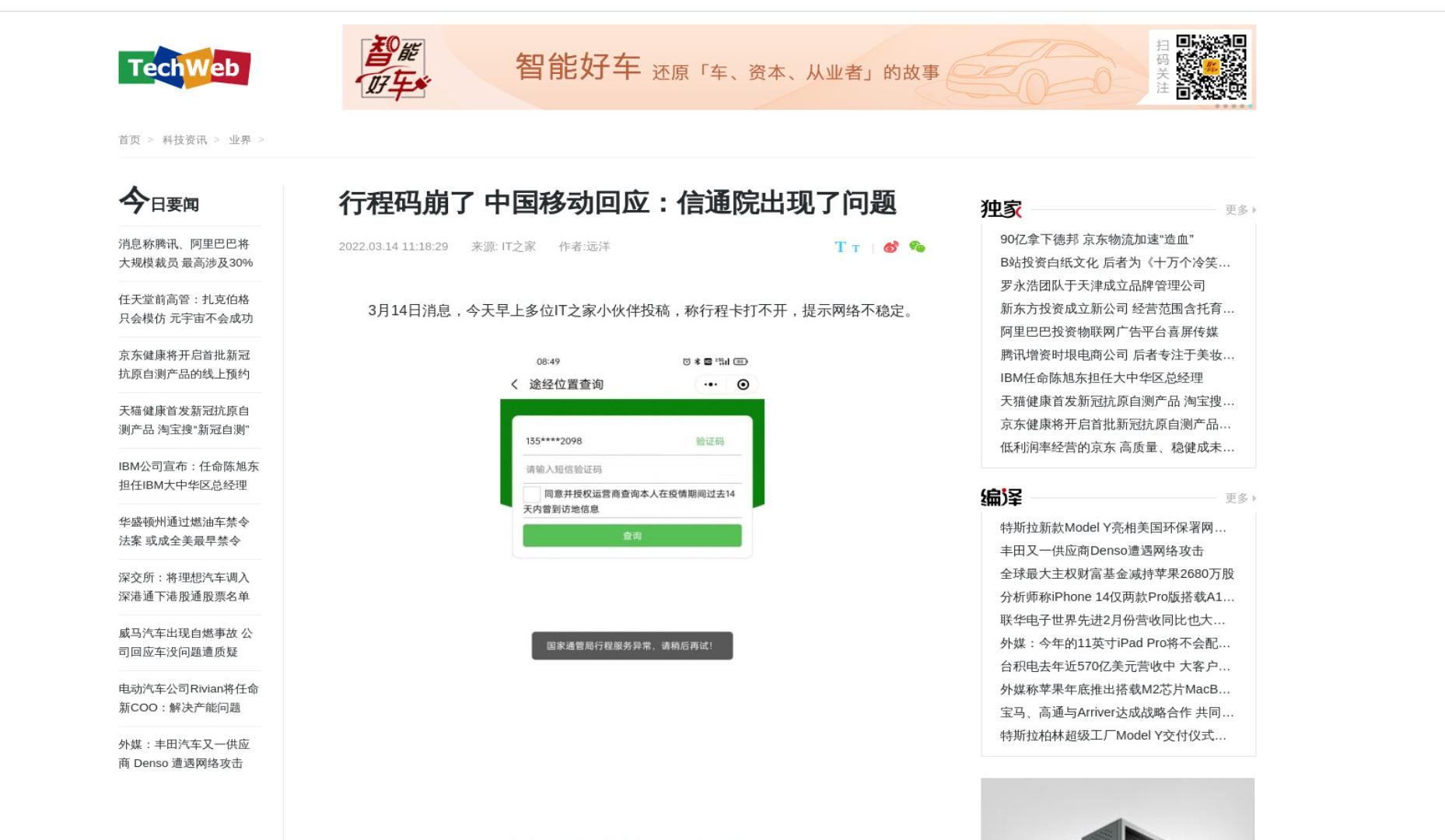Open 罗永浩团队于天津成立品牌管理公司
The image size is (1445, 840).
click(1103, 285)
